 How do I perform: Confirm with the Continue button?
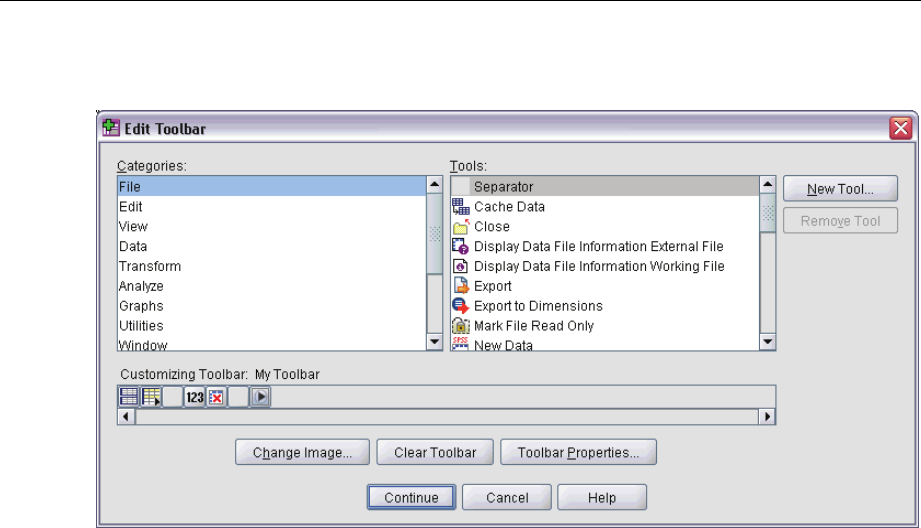(x=411, y=497)
